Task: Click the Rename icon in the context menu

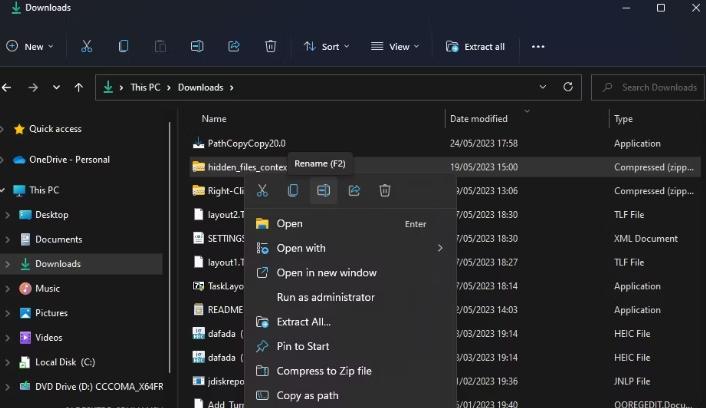Action: pos(323,190)
